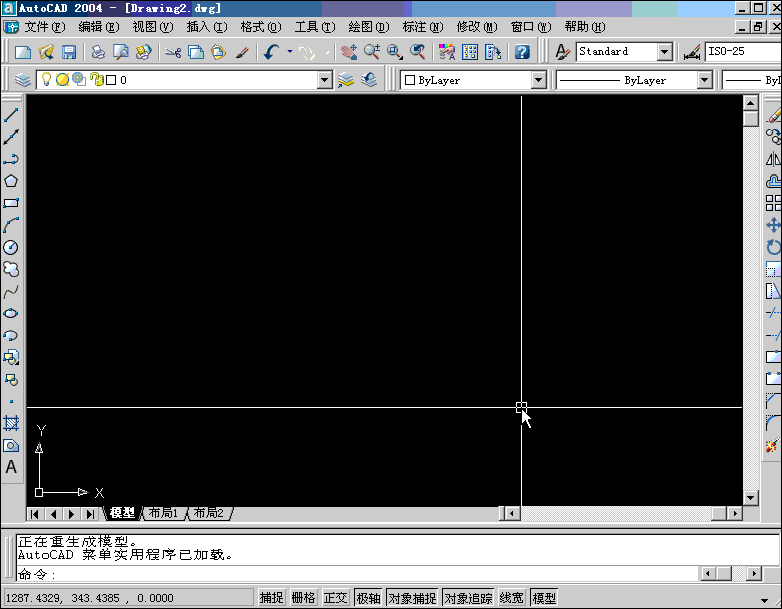Screen dimensions: 782x609
Task: Click horizontal scrollbar right arrow
Action: coord(735,513)
